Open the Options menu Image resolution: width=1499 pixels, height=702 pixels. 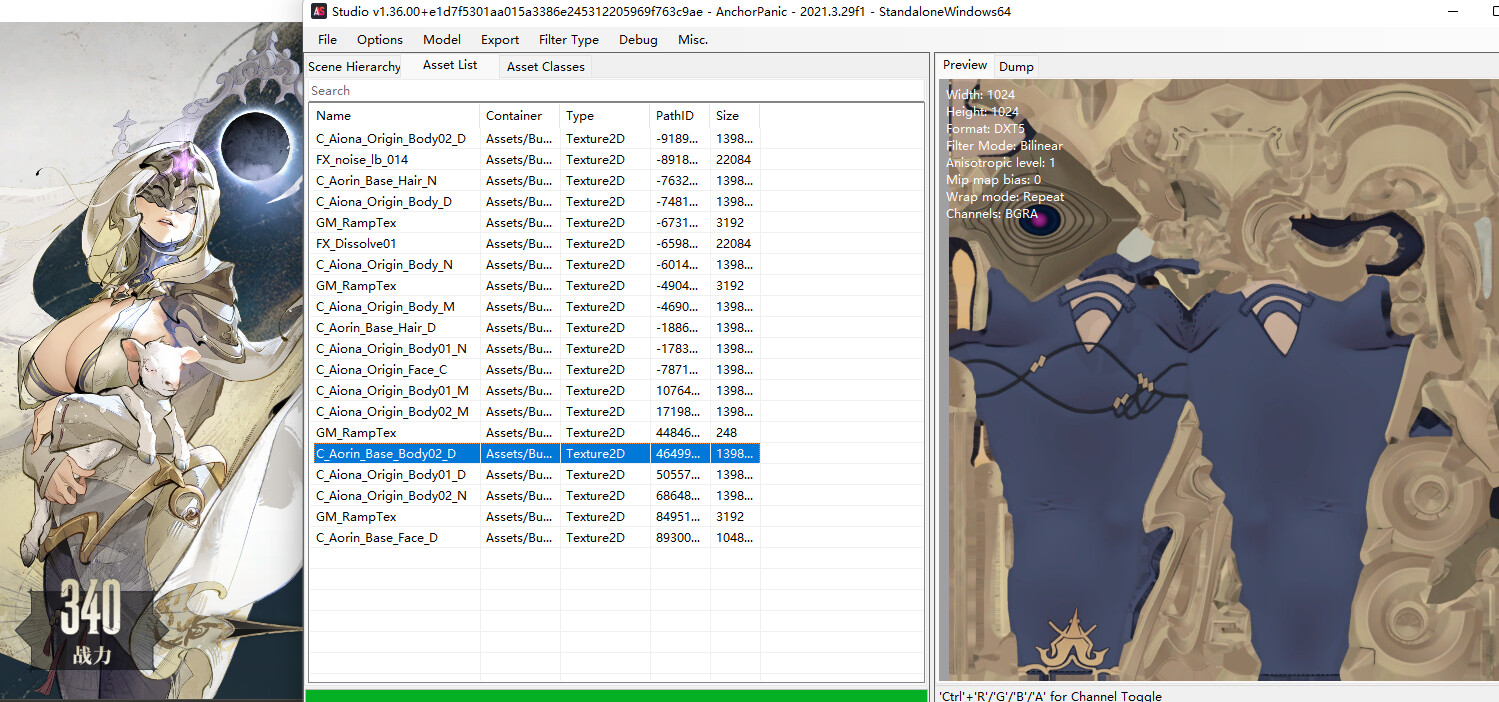tap(380, 40)
